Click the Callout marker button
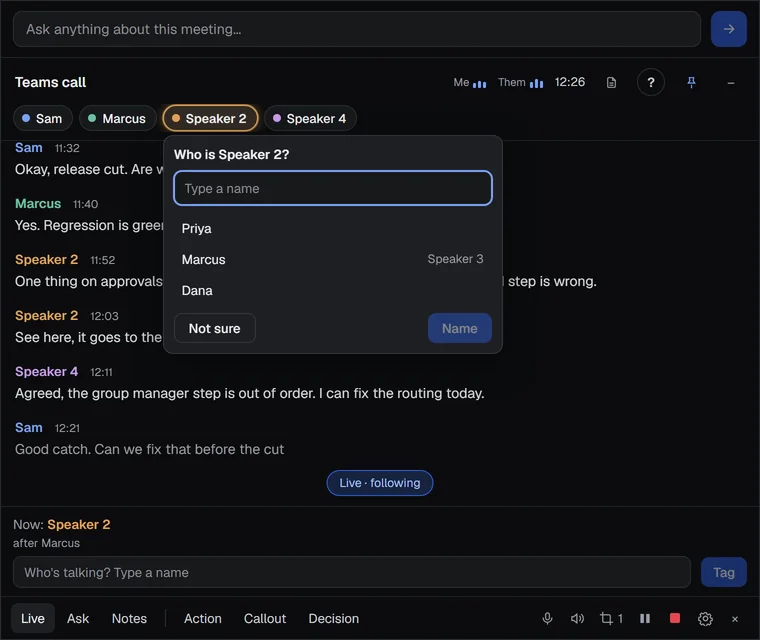This screenshot has width=760, height=640. point(265,618)
